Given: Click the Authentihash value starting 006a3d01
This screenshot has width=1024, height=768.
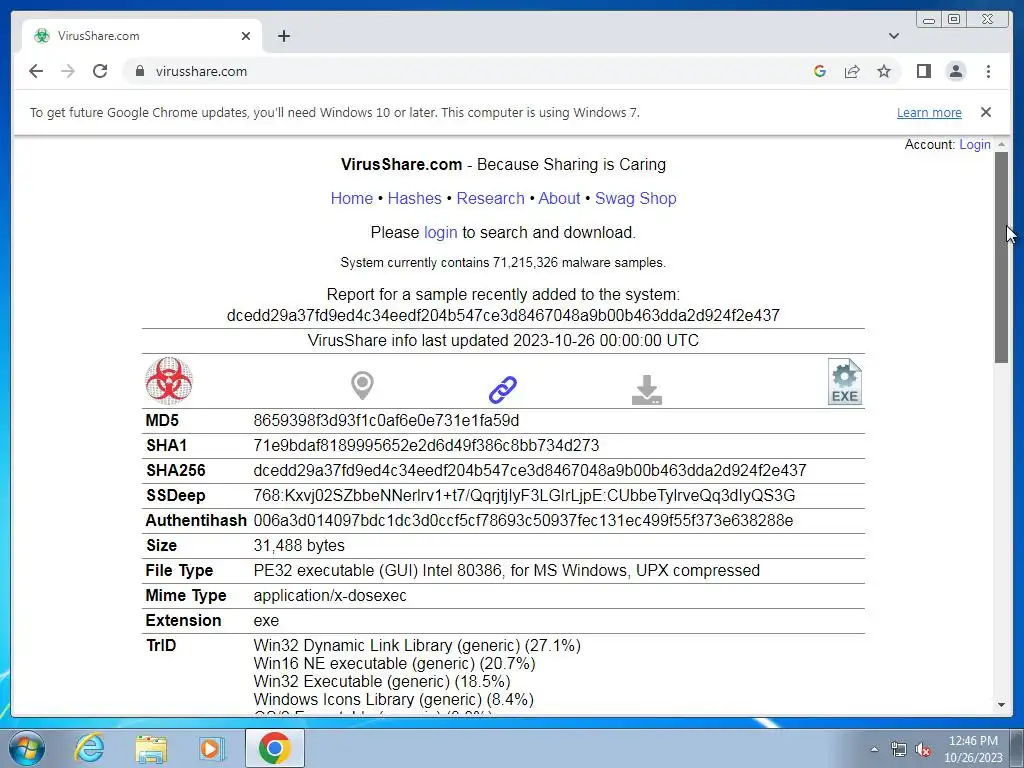Looking at the screenshot, I should click(523, 520).
